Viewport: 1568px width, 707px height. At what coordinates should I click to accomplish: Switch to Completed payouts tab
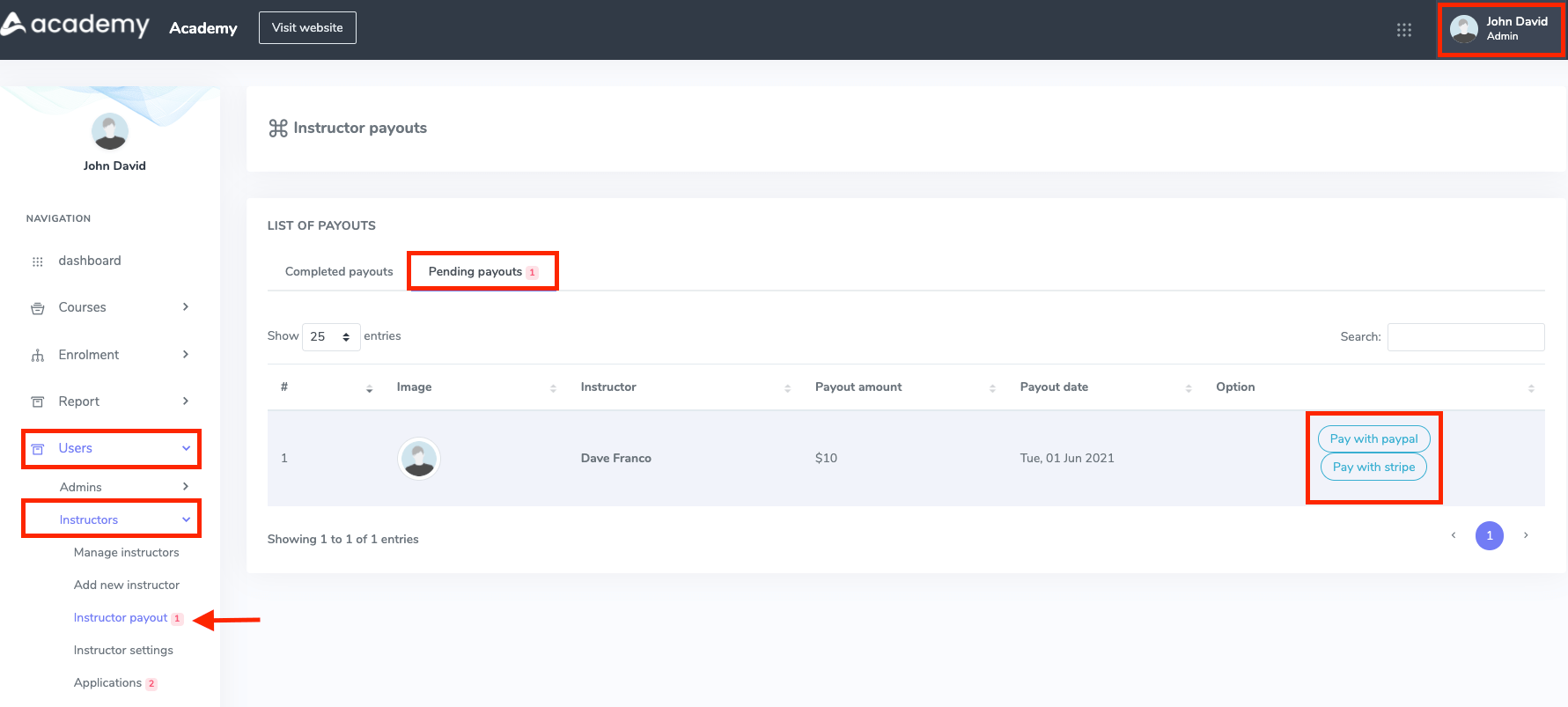339,272
